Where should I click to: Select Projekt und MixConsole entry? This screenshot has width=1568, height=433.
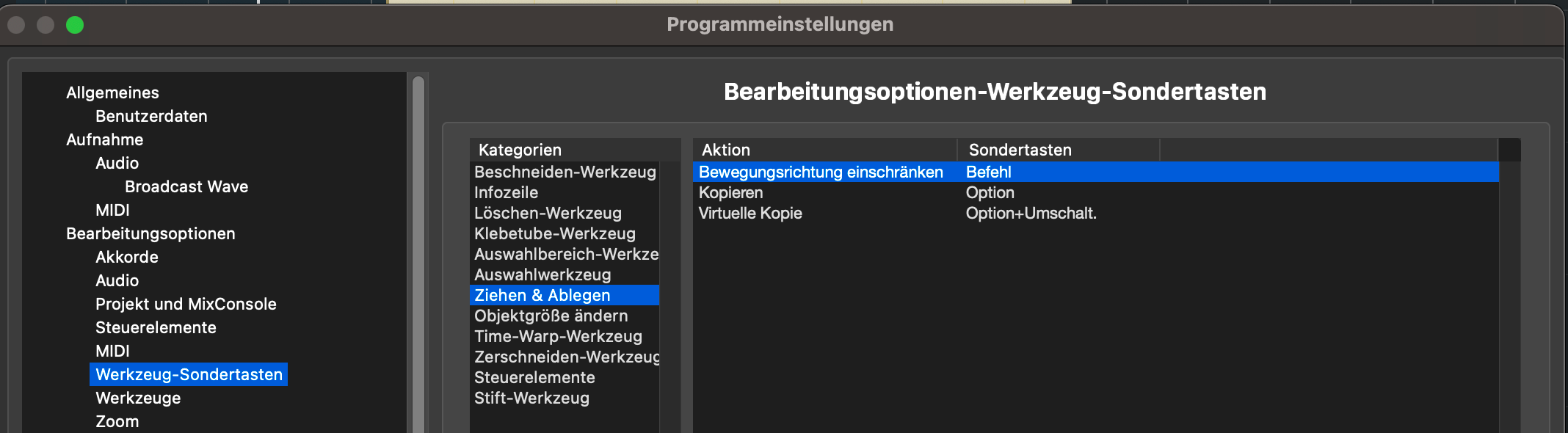[x=186, y=304]
